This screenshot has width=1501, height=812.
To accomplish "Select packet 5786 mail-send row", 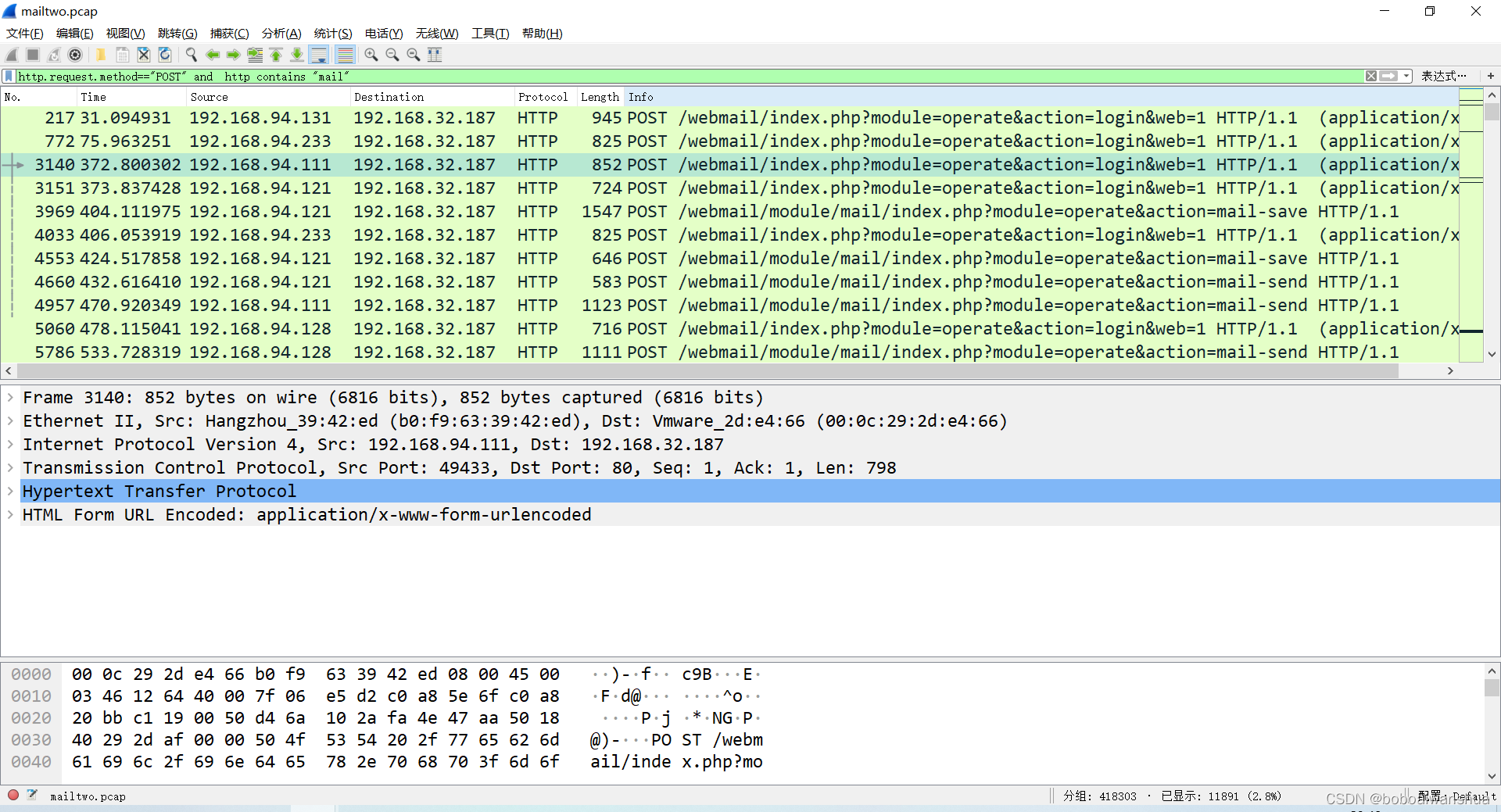I will coord(729,352).
